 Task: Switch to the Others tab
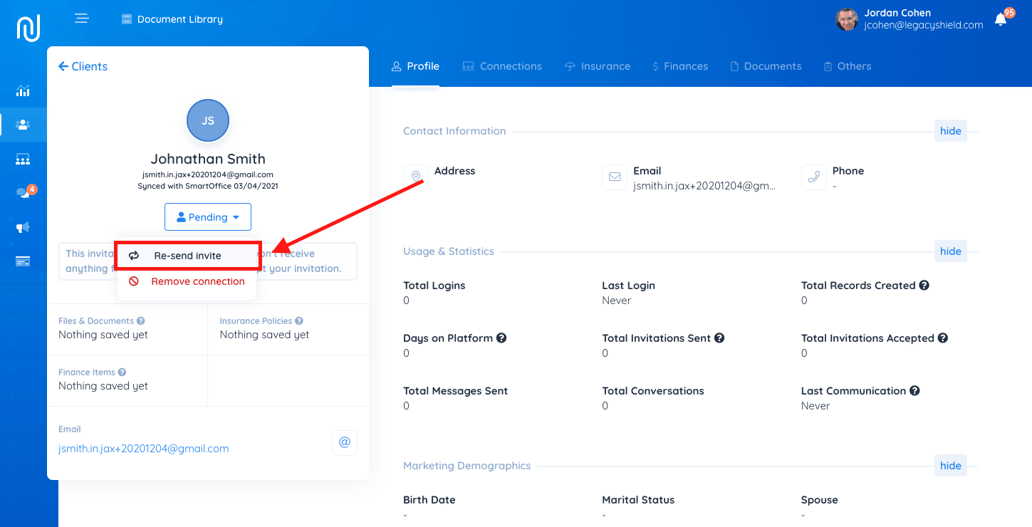point(847,66)
